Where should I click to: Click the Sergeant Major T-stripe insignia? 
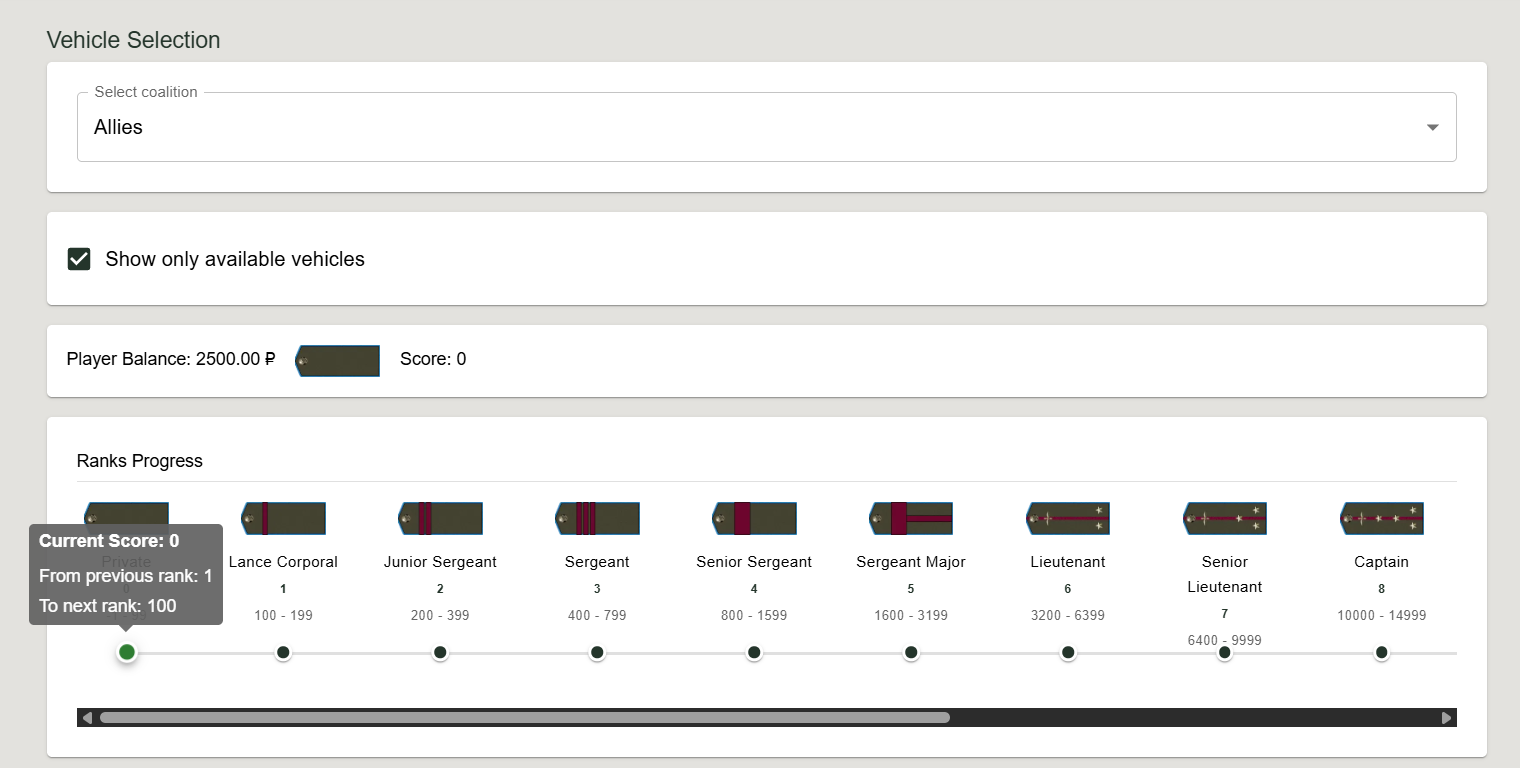point(911,518)
